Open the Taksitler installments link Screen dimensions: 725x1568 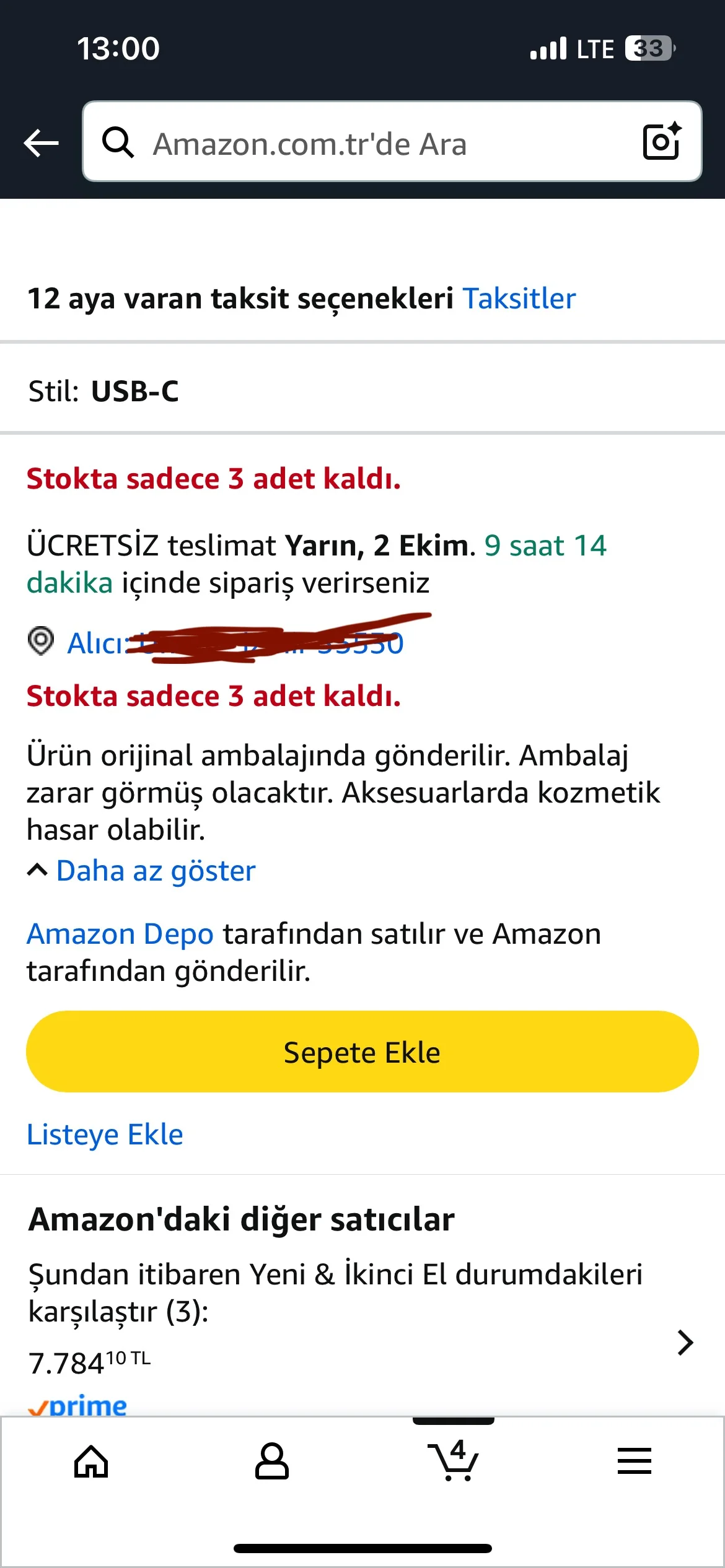[x=519, y=298]
